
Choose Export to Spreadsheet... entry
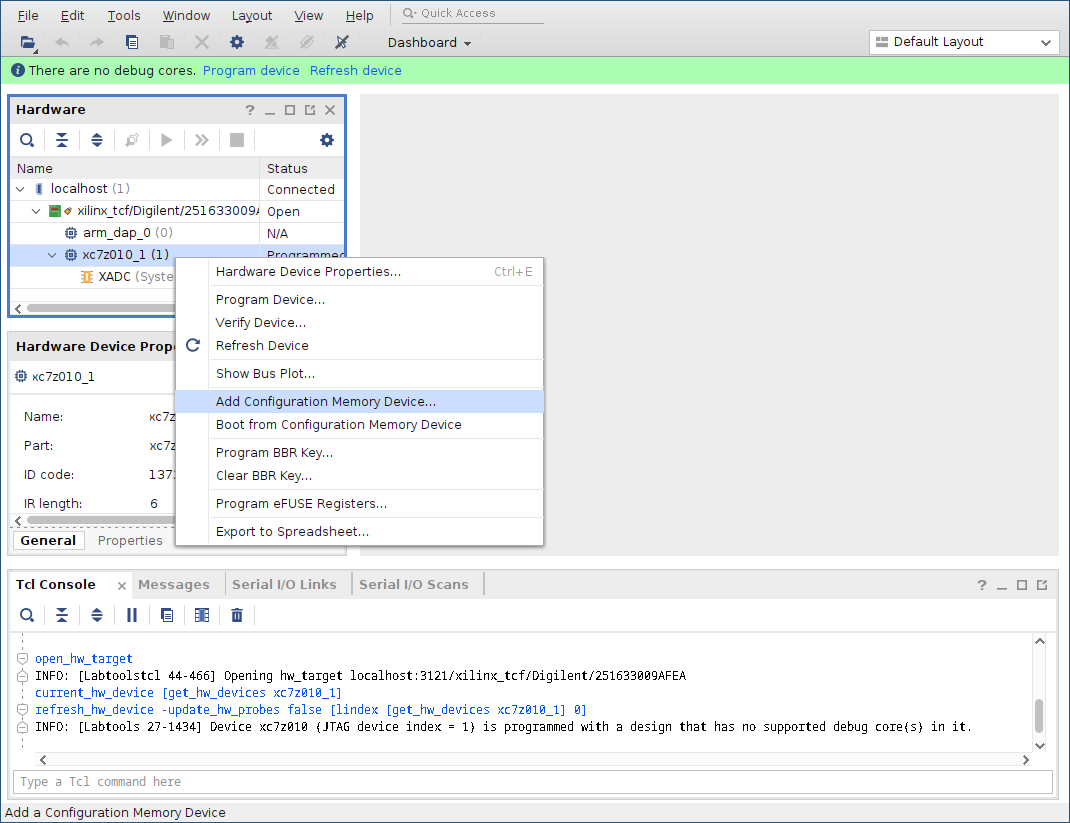click(360, 532)
